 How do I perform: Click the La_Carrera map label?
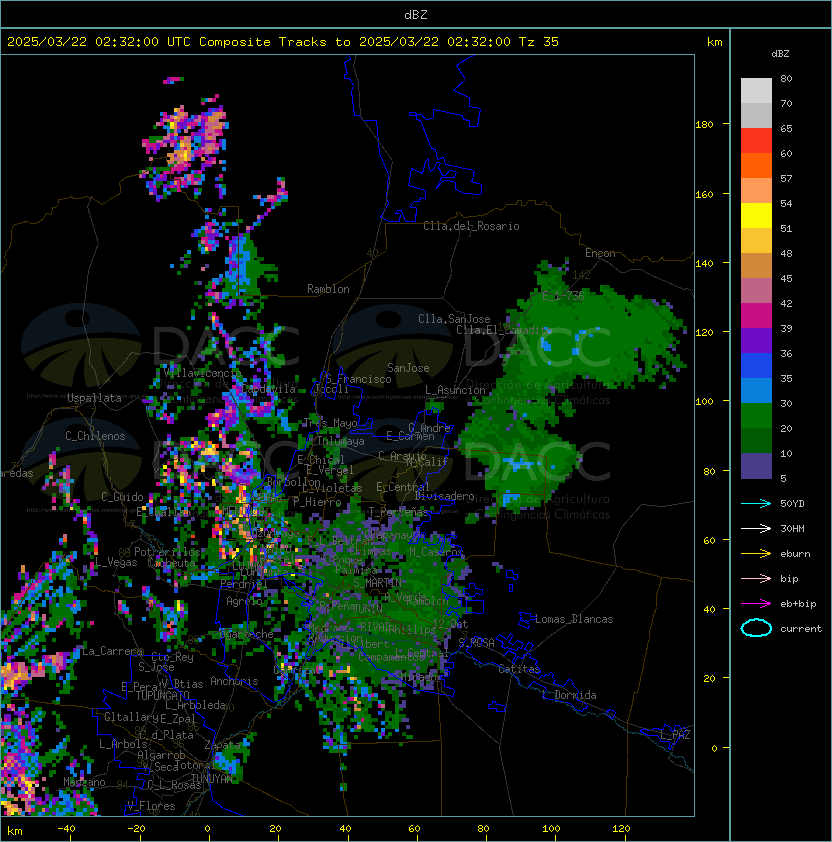click(x=112, y=651)
